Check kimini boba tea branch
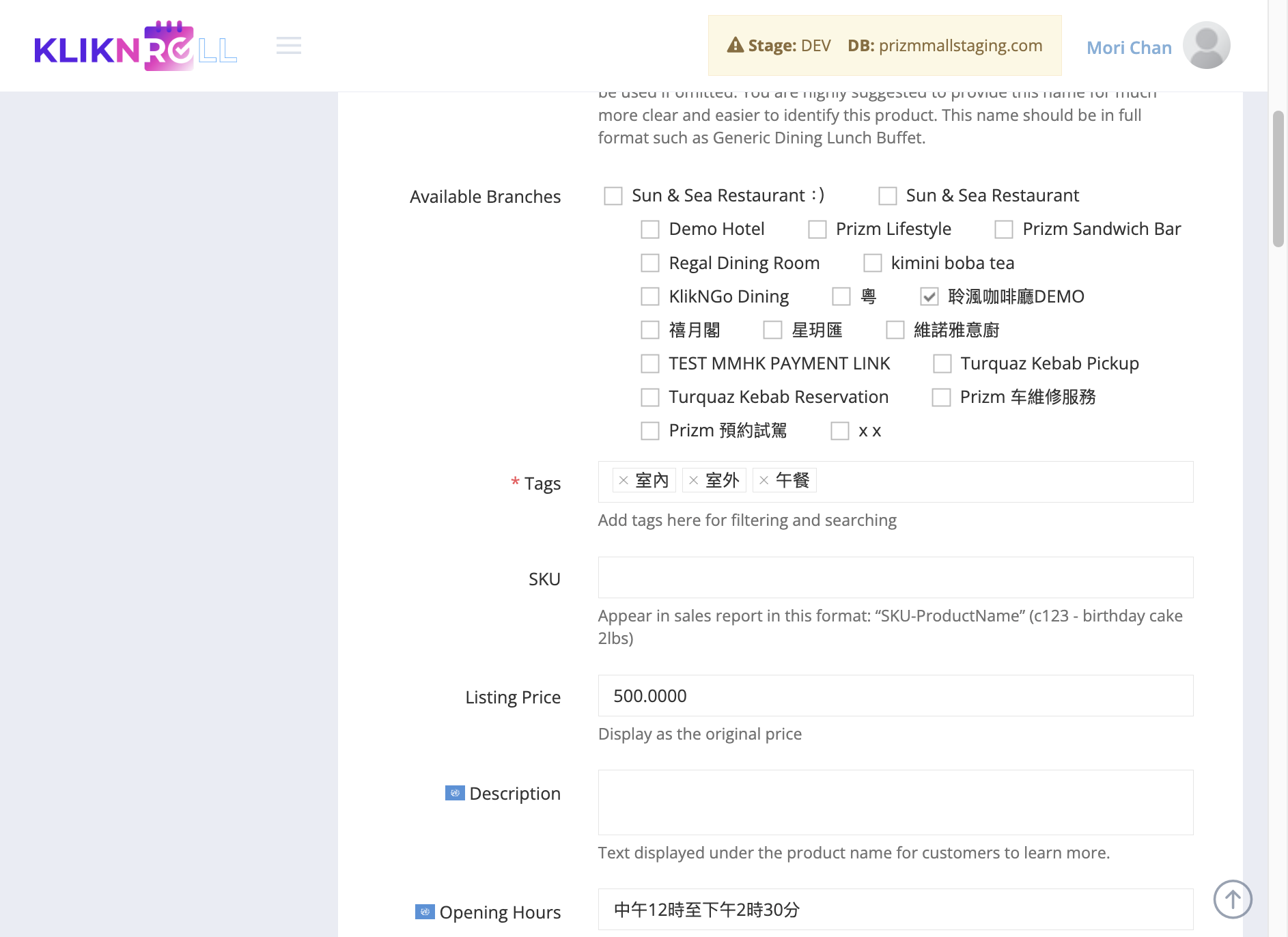The image size is (1288, 937). click(x=873, y=263)
